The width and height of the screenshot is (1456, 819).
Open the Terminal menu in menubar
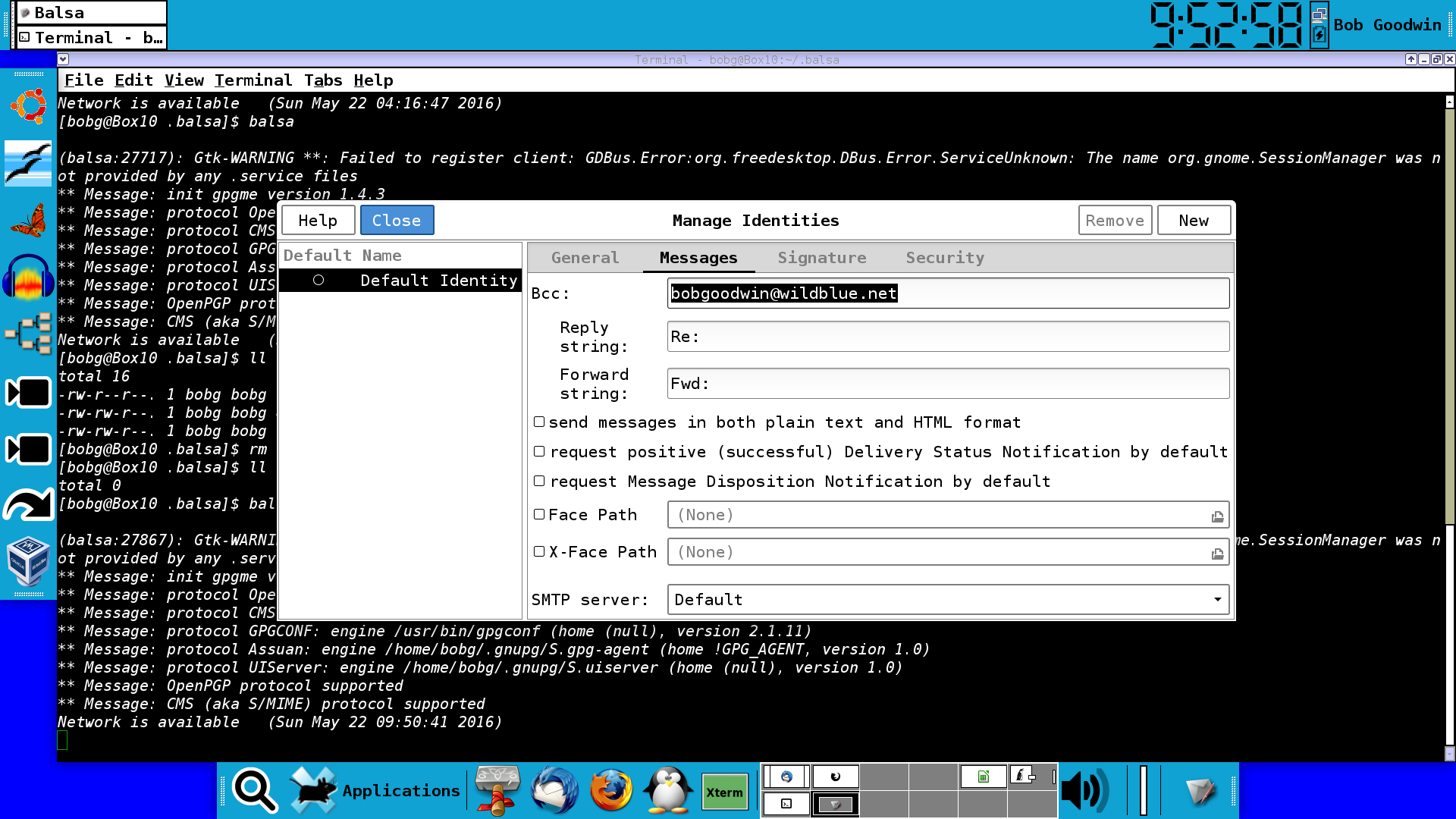pyautogui.click(x=253, y=80)
